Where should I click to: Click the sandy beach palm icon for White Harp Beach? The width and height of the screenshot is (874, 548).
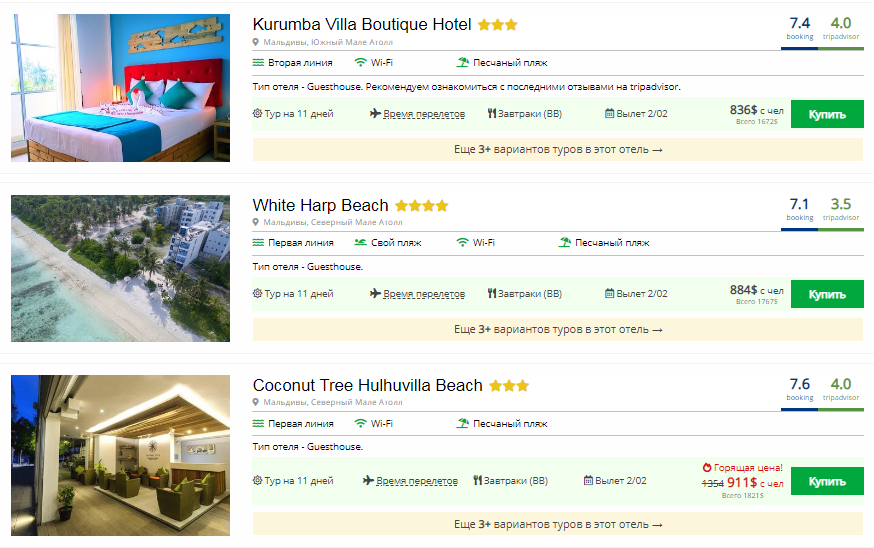tap(565, 242)
